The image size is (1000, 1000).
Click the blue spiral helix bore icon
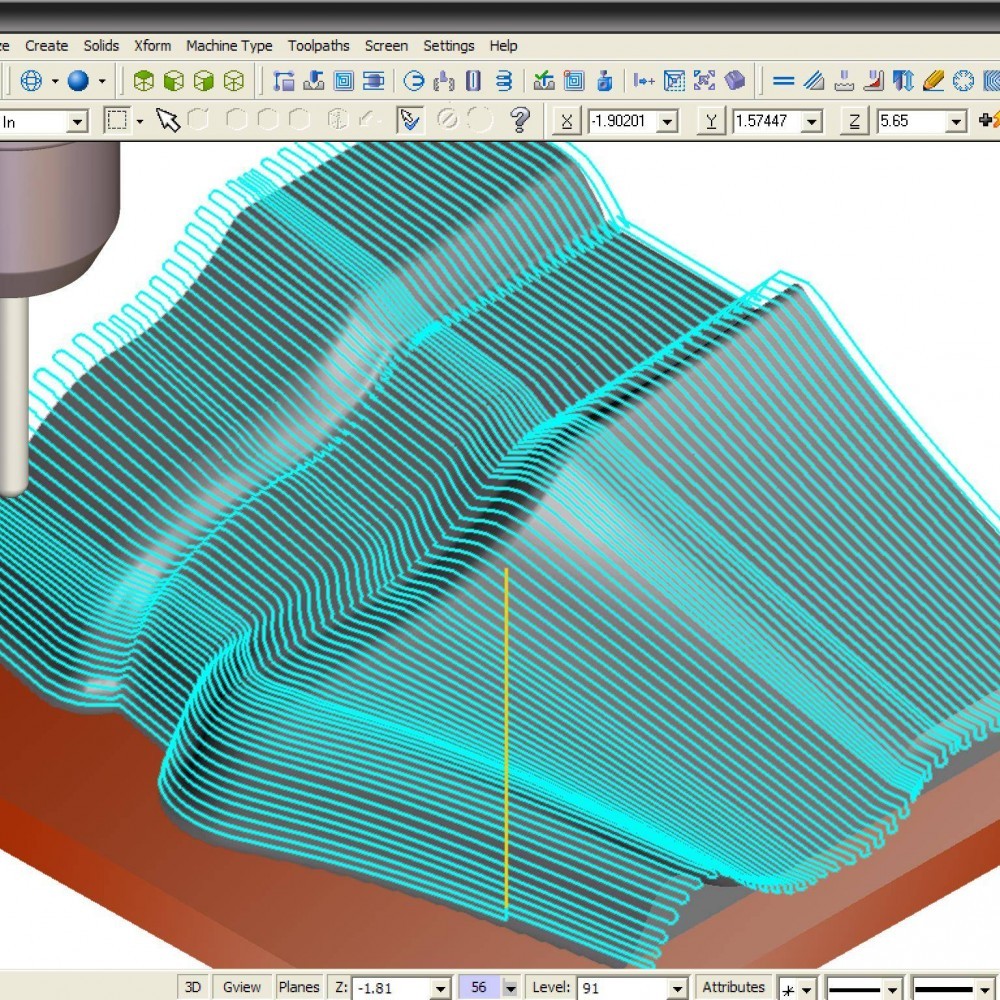point(504,81)
